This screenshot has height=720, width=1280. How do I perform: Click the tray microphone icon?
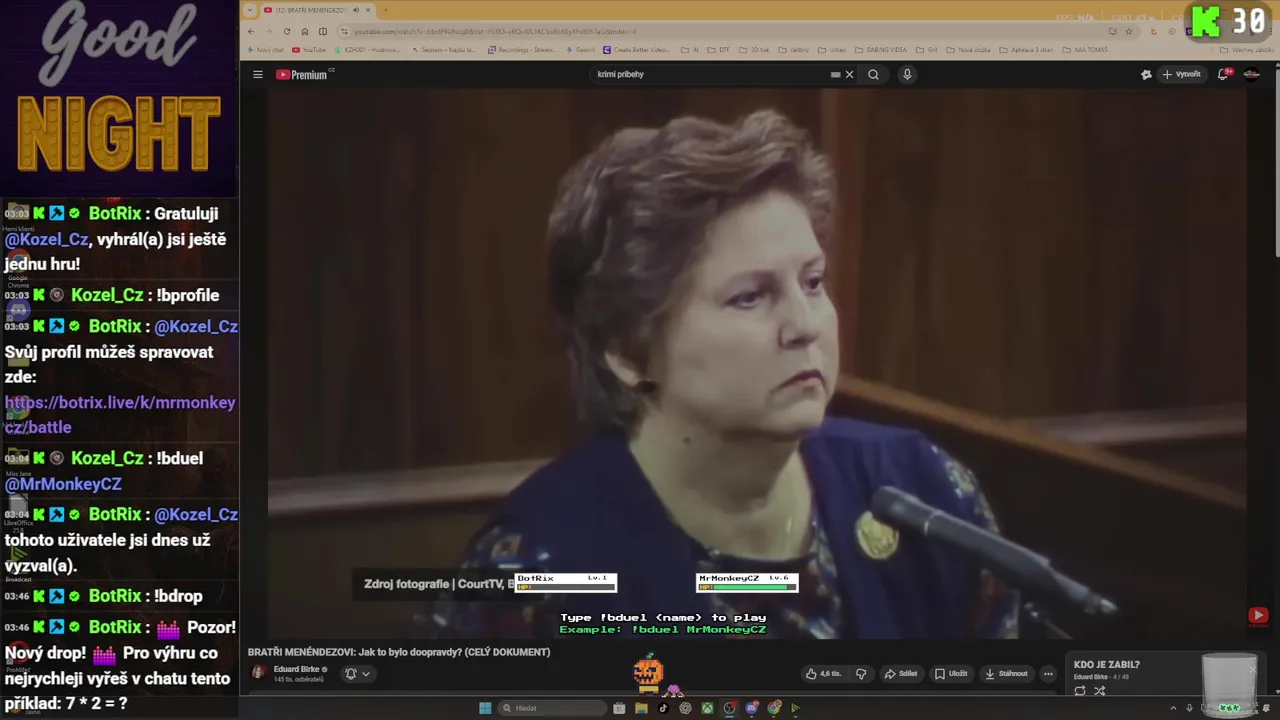pyautogui.click(x=1189, y=708)
